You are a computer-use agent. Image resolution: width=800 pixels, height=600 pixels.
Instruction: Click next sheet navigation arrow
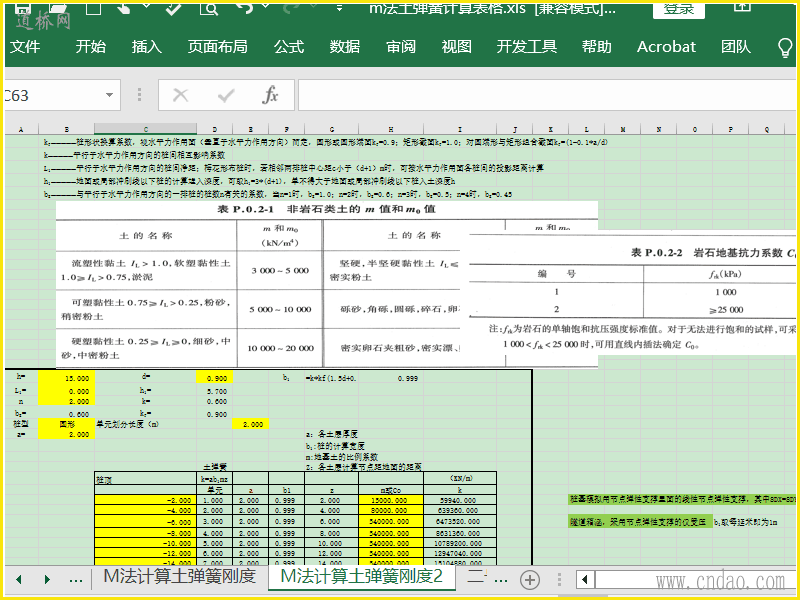47,579
